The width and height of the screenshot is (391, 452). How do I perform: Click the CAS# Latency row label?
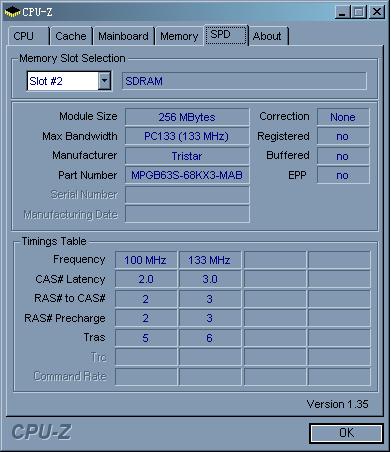tap(70, 279)
